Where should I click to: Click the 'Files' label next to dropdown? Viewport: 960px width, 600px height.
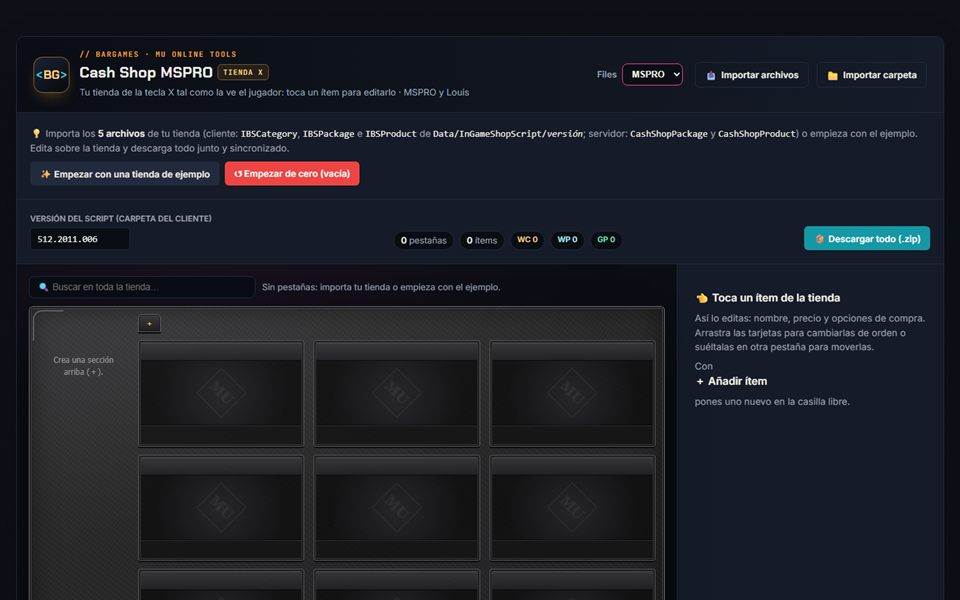click(607, 75)
